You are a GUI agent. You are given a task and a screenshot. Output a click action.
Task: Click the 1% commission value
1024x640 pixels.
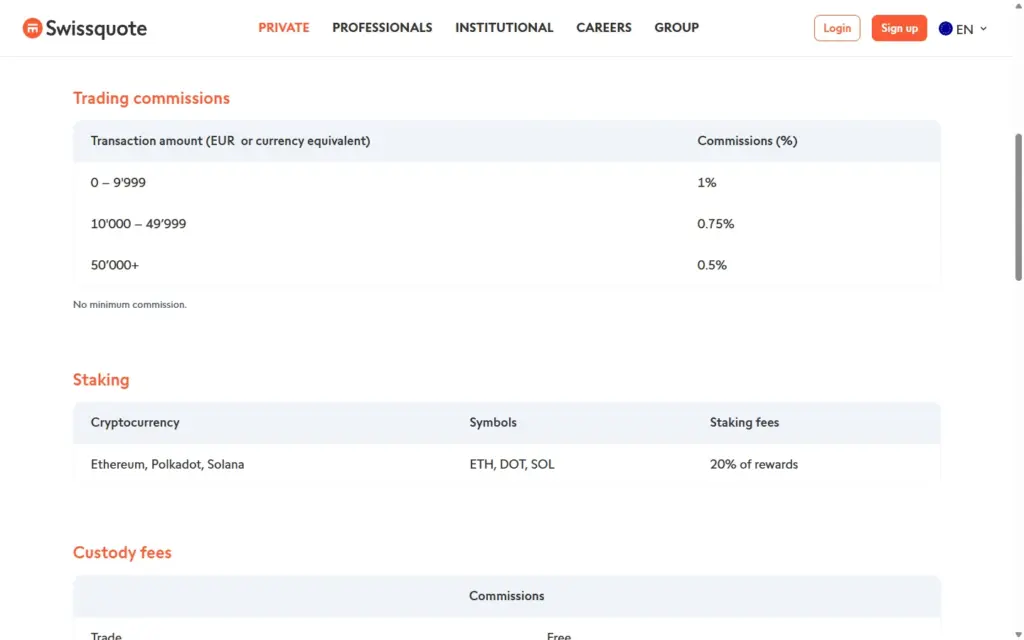pos(707,183)
